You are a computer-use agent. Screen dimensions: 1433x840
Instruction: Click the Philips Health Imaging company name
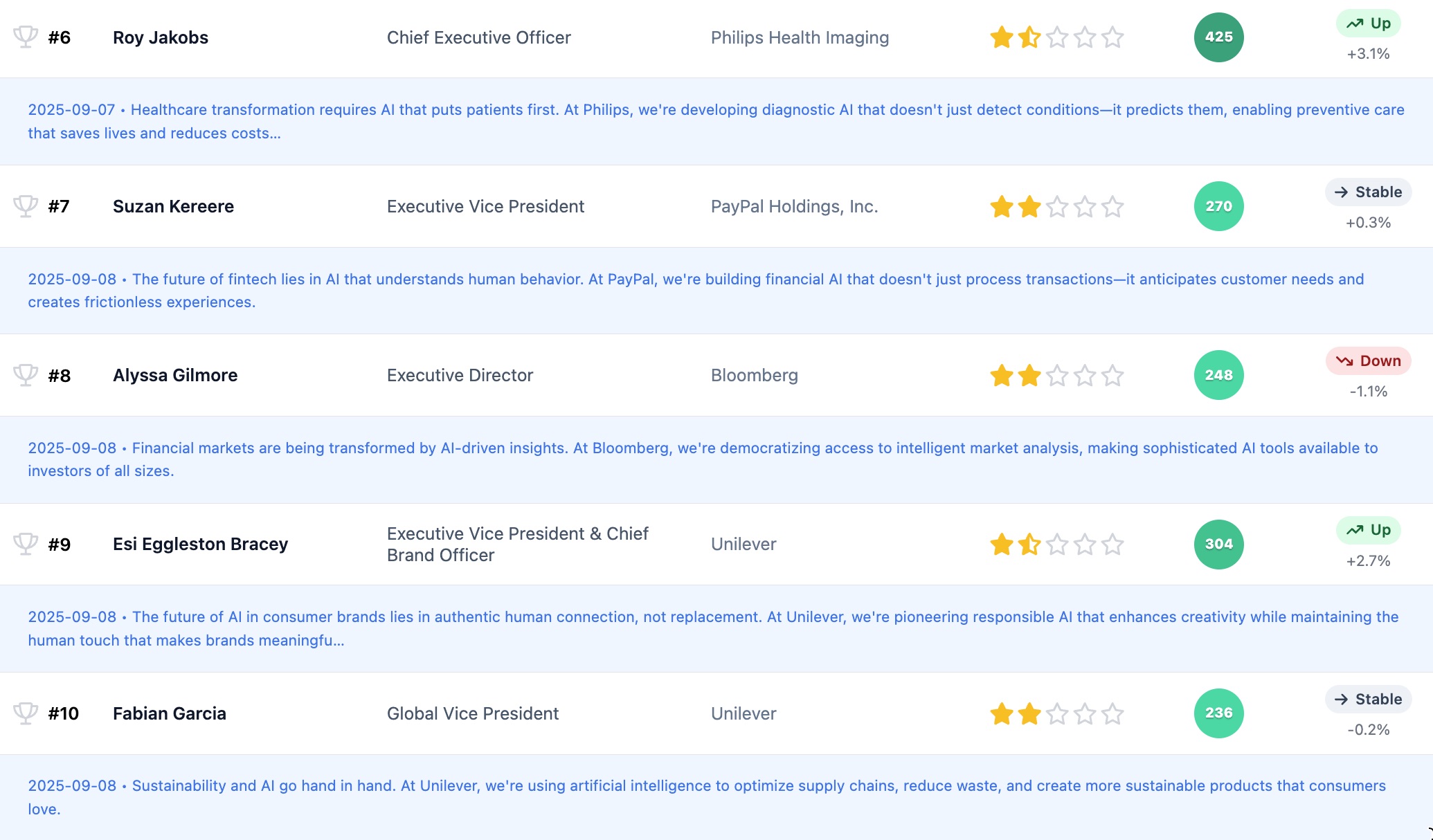coord(800,37)
